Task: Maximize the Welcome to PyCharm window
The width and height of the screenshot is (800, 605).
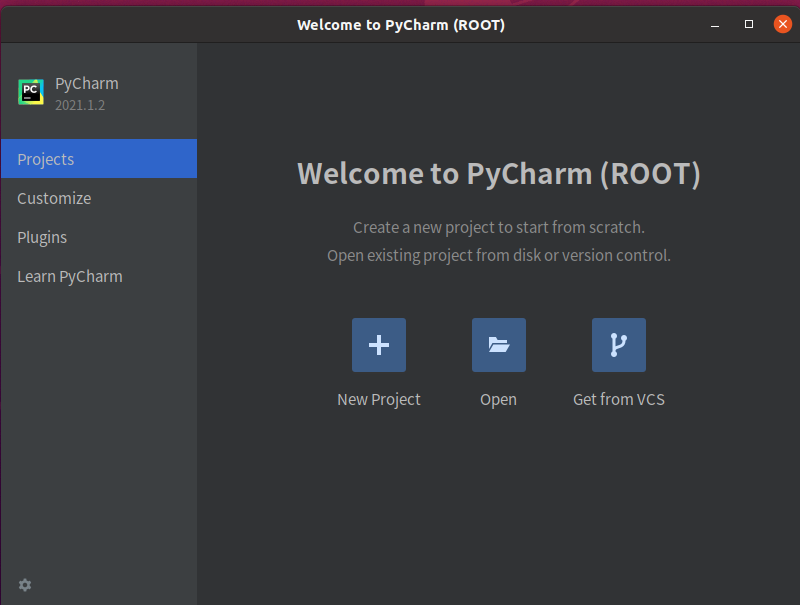Action: click(748, 24)
